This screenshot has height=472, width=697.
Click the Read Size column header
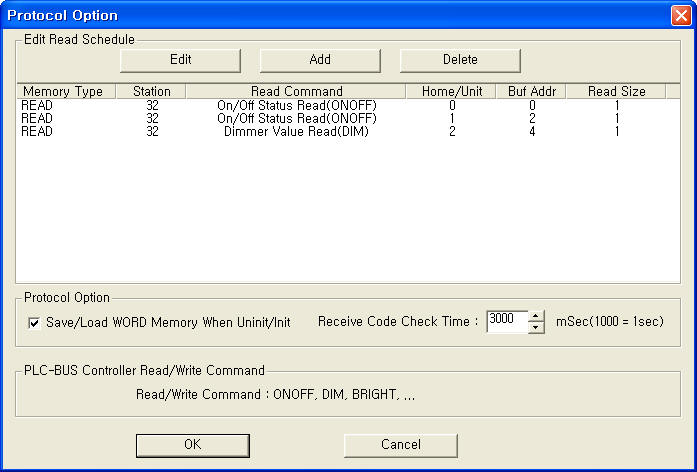pos(616,91)
